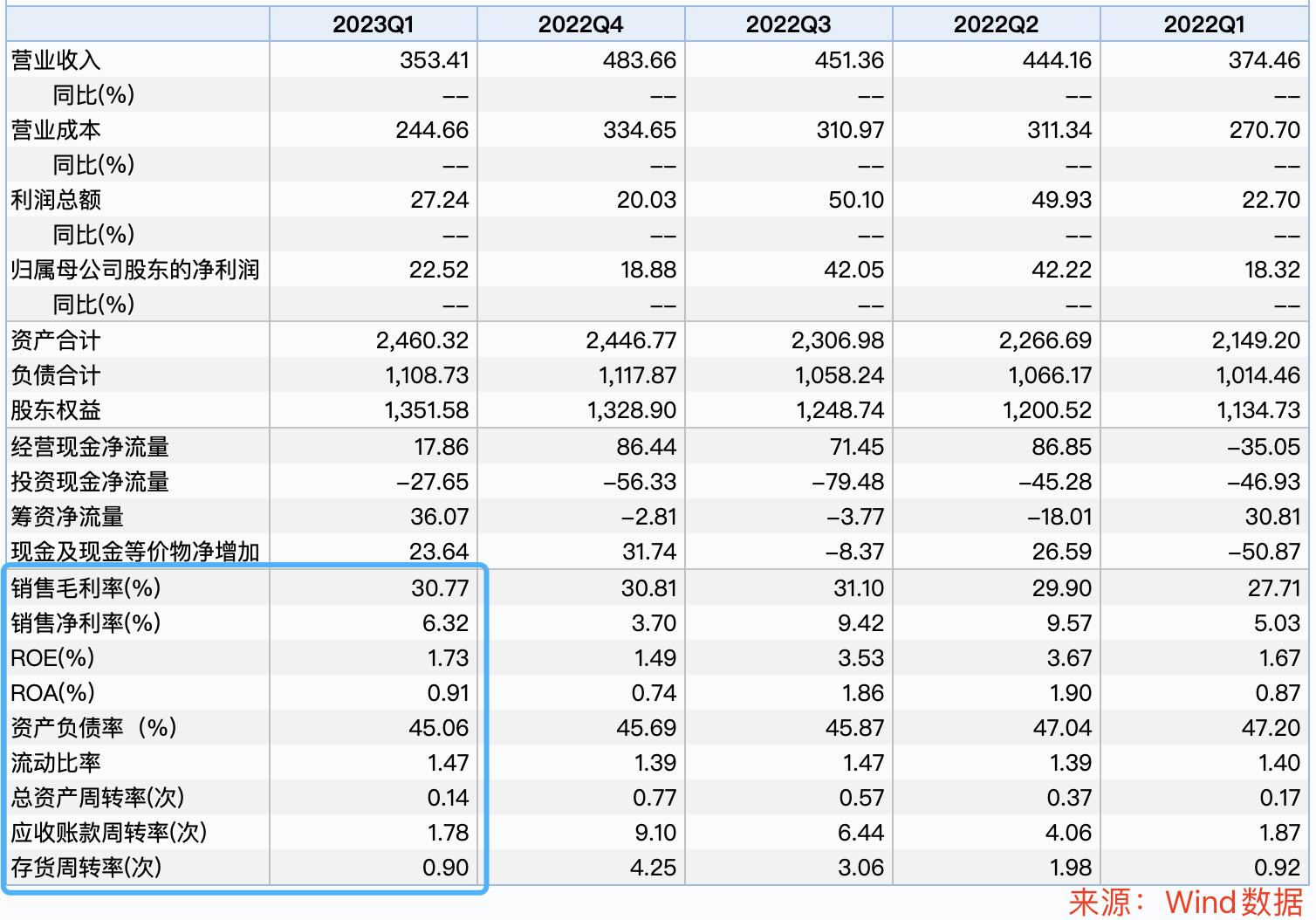Select the 2022Q2 column header
This screenshot has width=1316, height=920.
click(x=996, y=24)
